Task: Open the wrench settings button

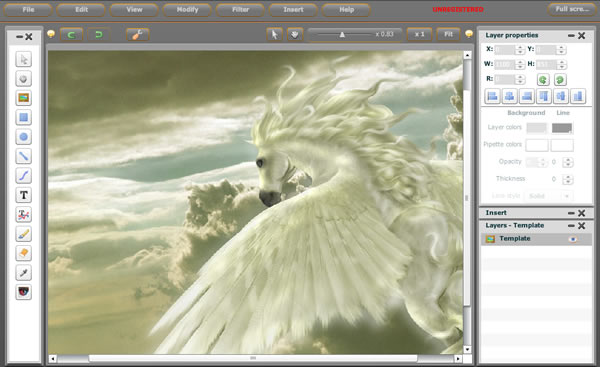Action: pos(137,35)
